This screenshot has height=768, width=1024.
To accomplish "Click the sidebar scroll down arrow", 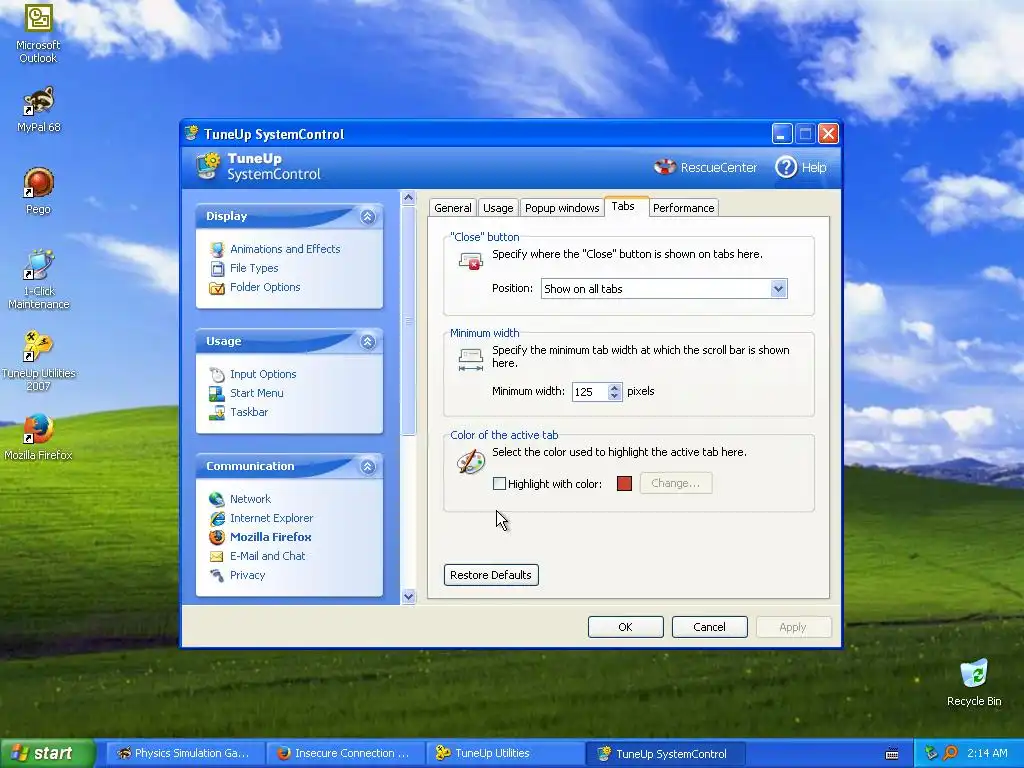I will 409,596.
